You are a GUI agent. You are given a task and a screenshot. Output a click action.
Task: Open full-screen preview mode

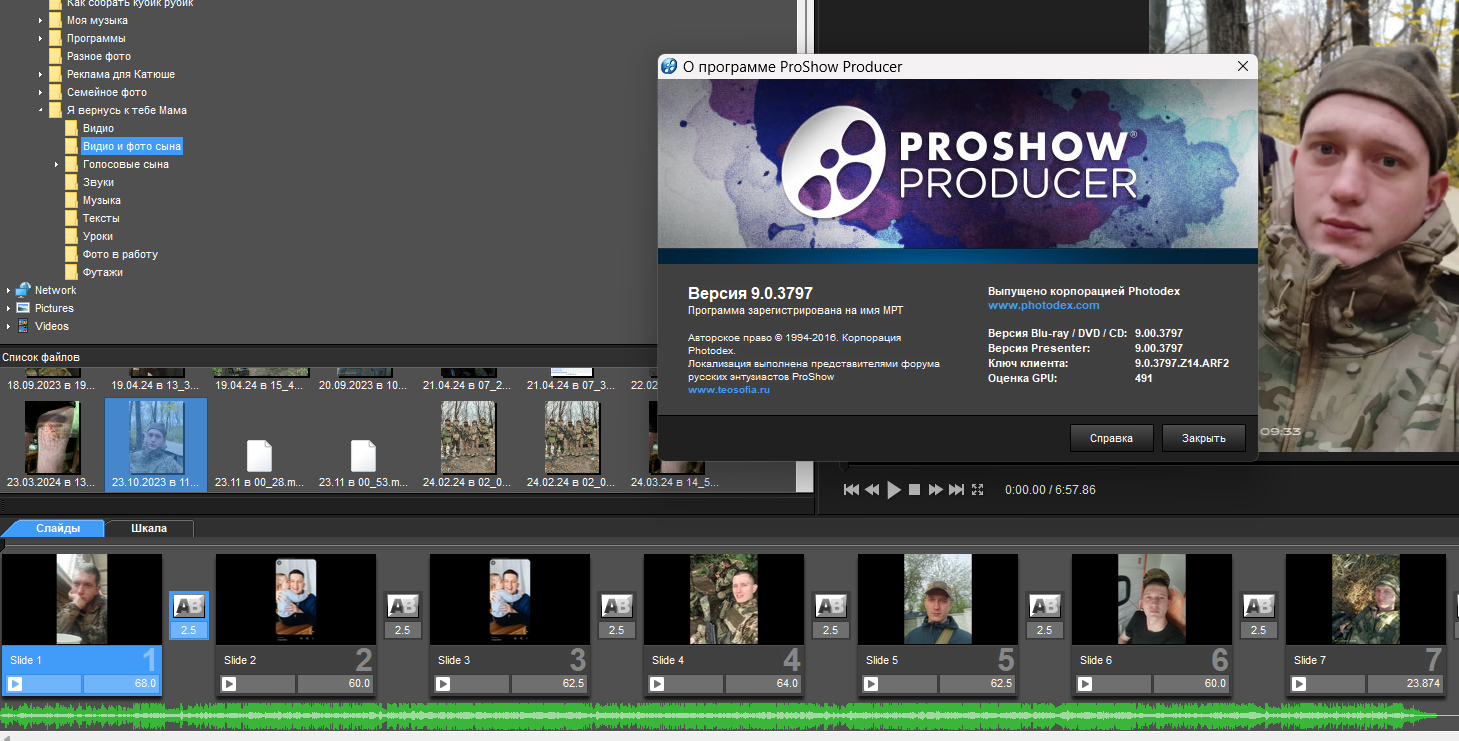(978, 490)
